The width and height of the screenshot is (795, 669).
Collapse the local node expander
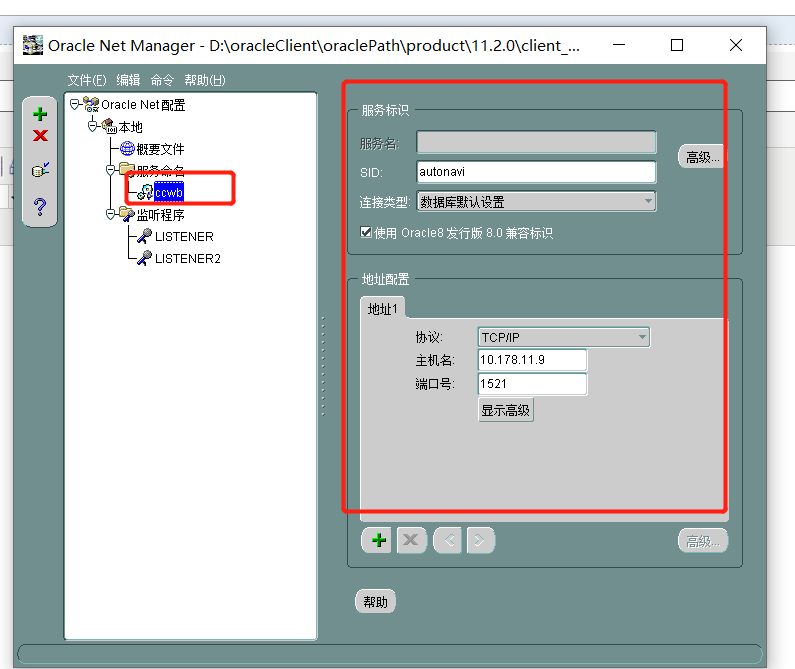pyautogui.click(x=92, y=126)
